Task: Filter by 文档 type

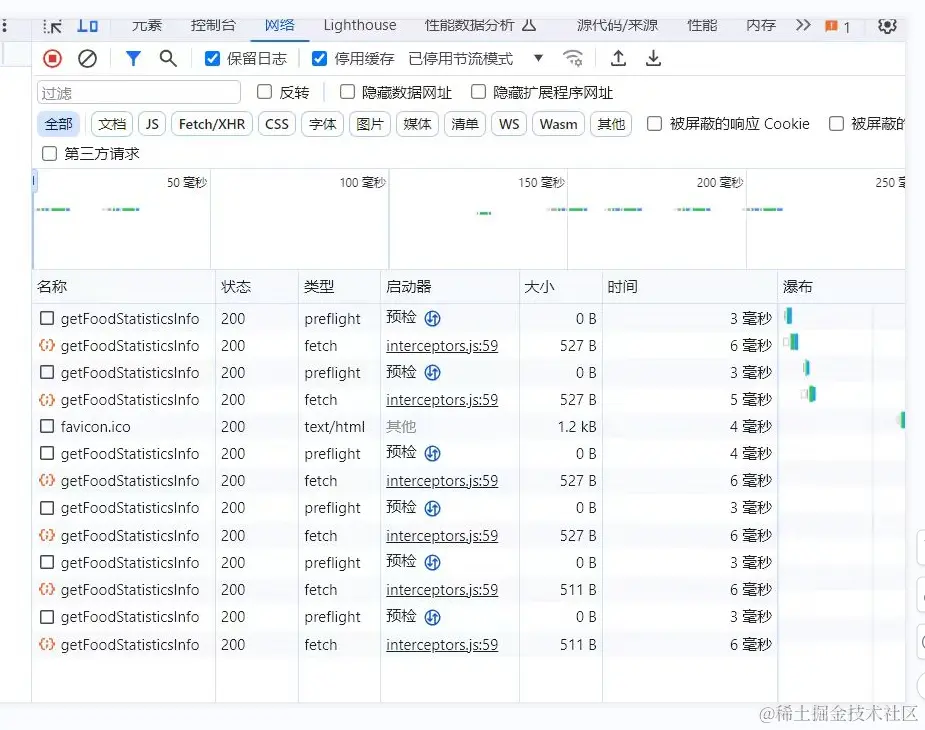Action: 112,125
